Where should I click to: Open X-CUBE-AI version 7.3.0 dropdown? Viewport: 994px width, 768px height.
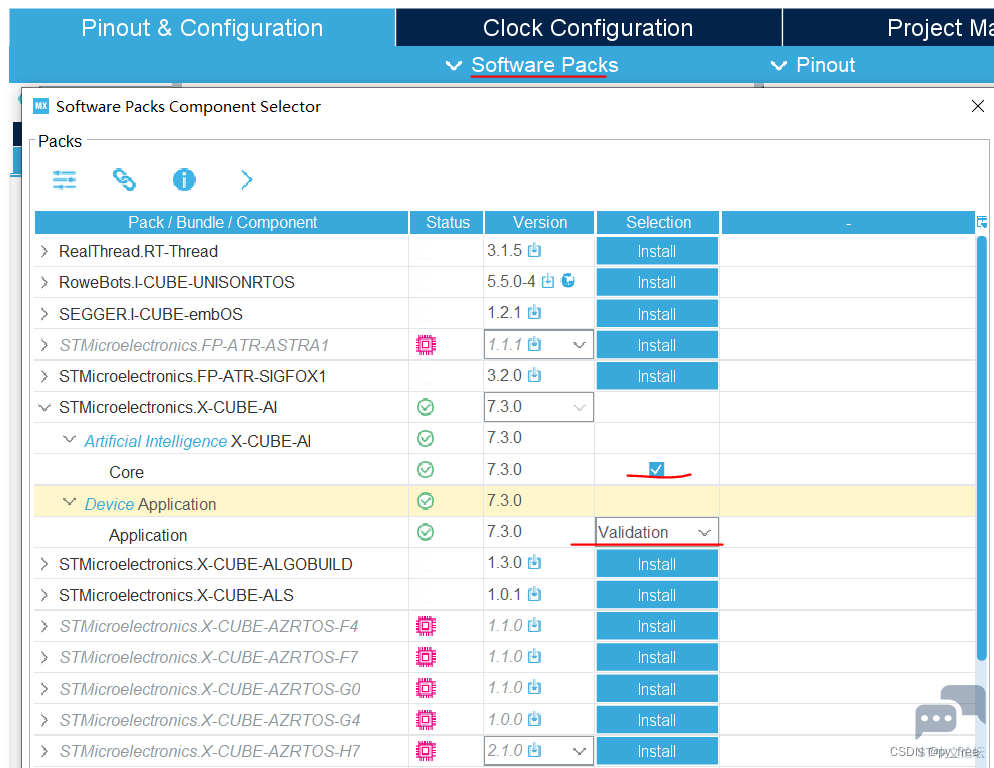[x=539, y=407]
